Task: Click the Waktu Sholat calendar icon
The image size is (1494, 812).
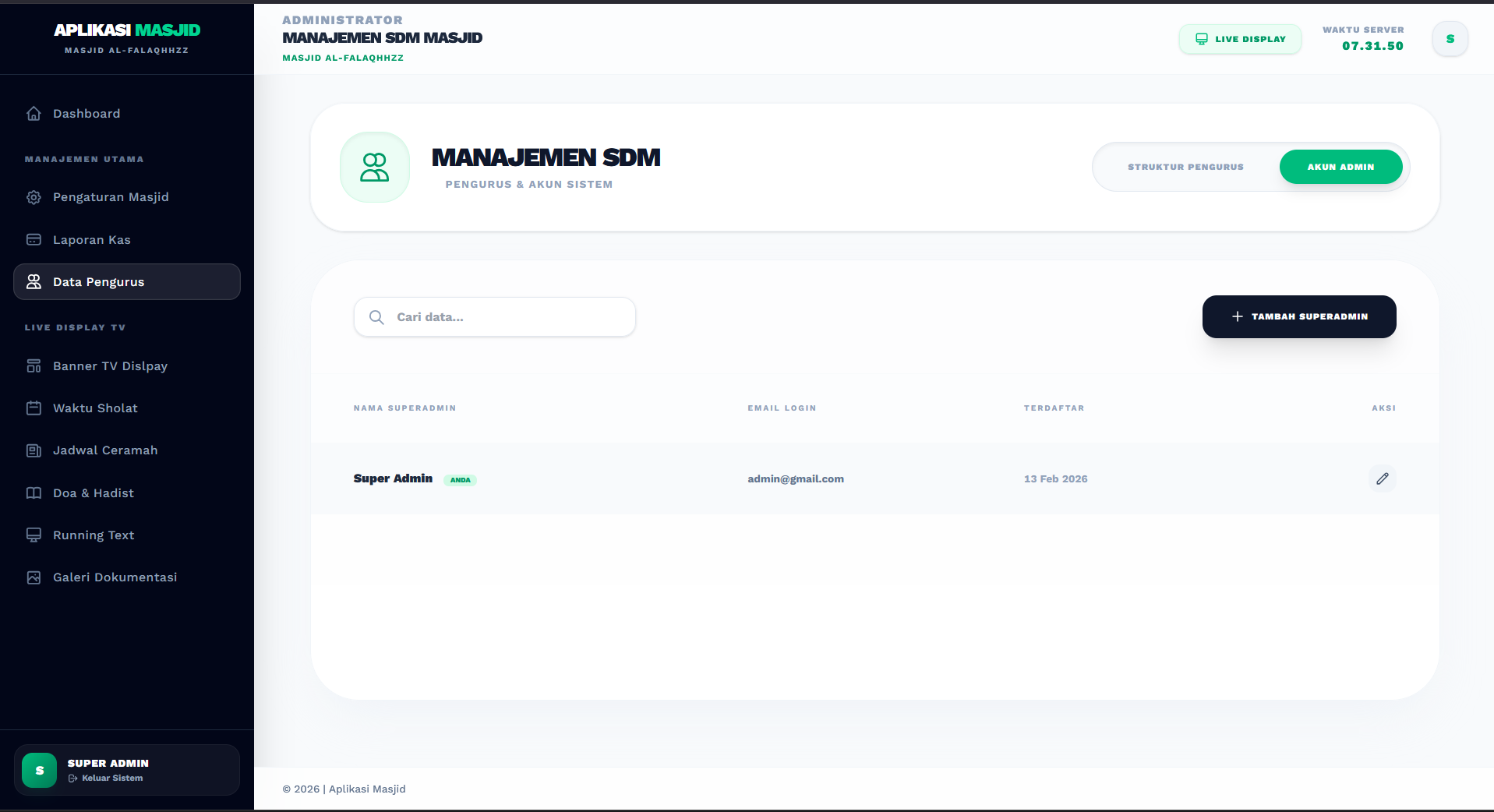Action: point(34,408)
